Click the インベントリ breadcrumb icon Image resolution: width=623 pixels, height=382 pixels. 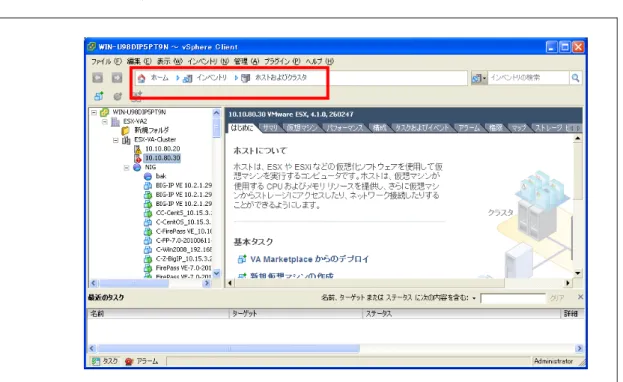pos(188,78)
